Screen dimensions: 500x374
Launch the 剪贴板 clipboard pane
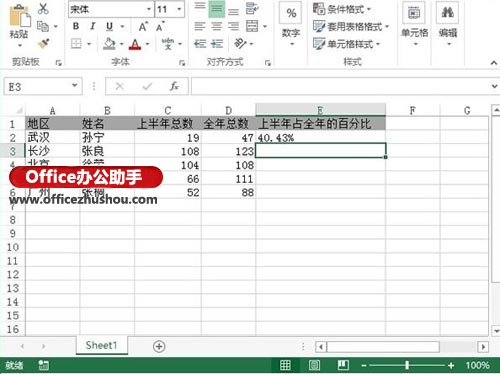coord(58,63)
